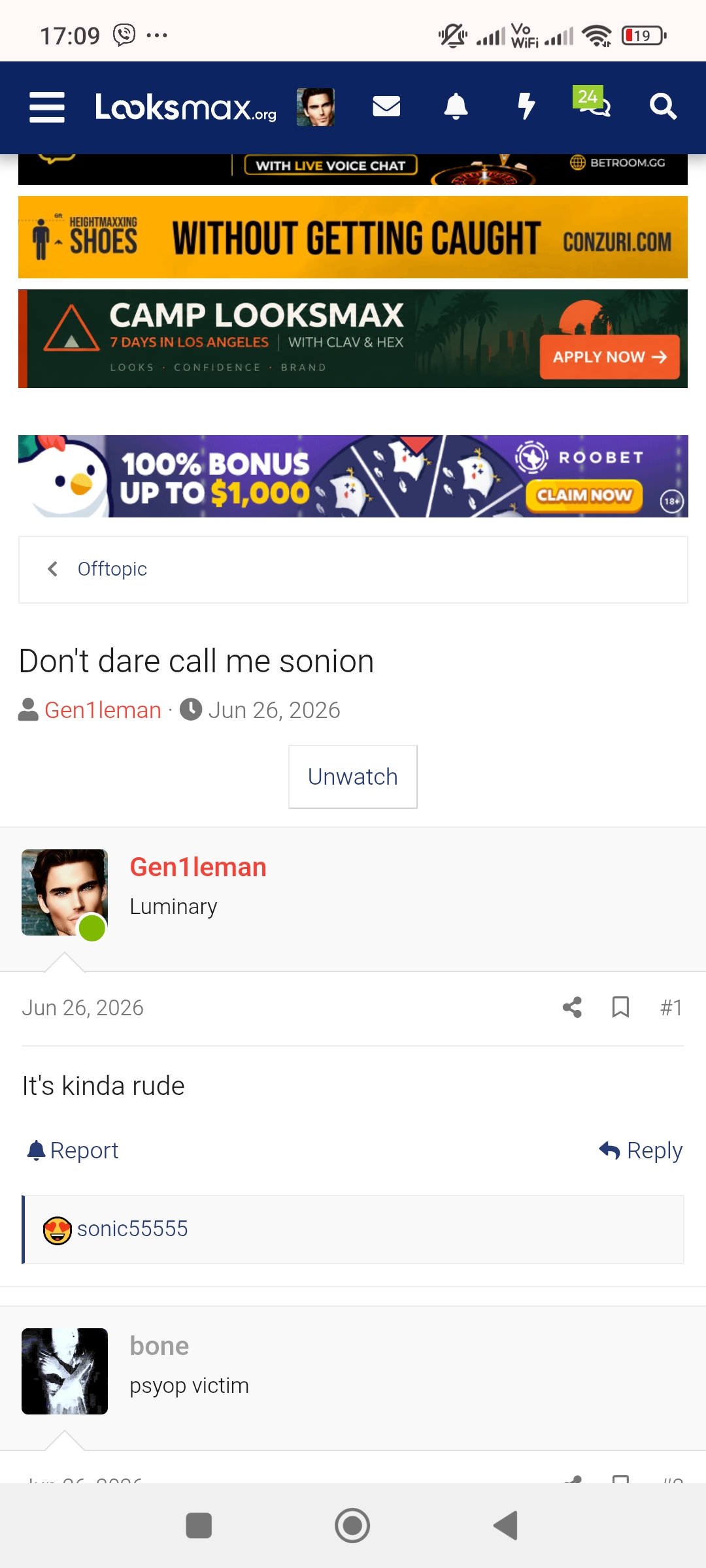The image size is (706, 1568).
Task: View sonic55555 reaction list
Action: click(132, 1229)
